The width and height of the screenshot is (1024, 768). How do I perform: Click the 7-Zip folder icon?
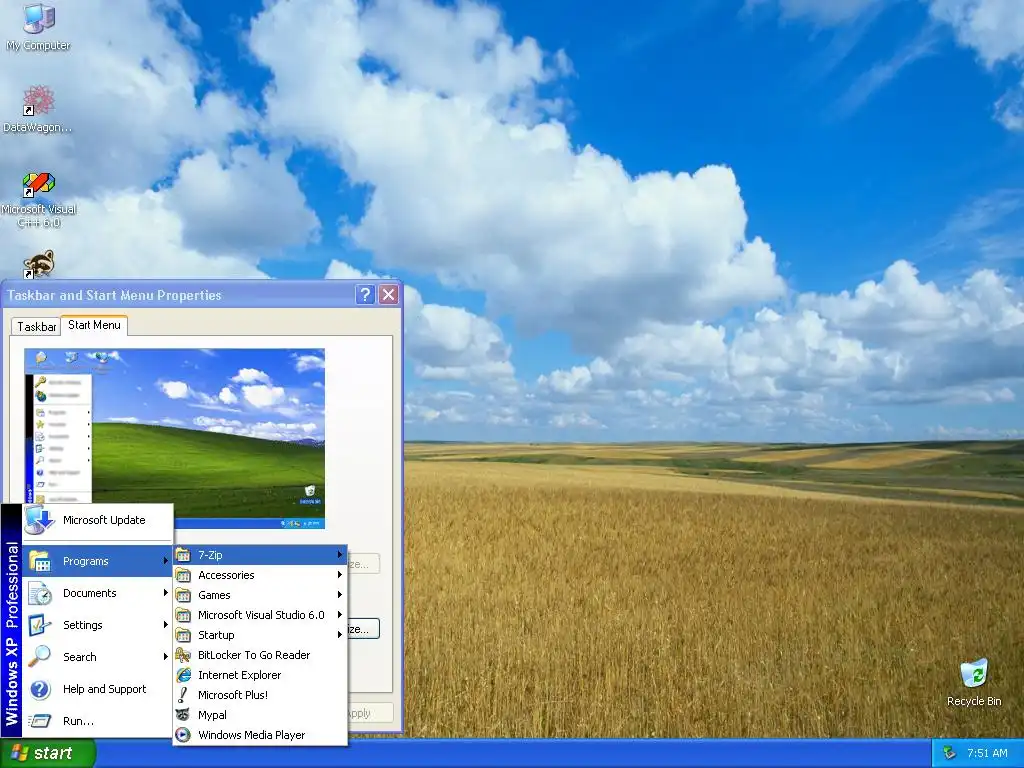coord(184,555)
